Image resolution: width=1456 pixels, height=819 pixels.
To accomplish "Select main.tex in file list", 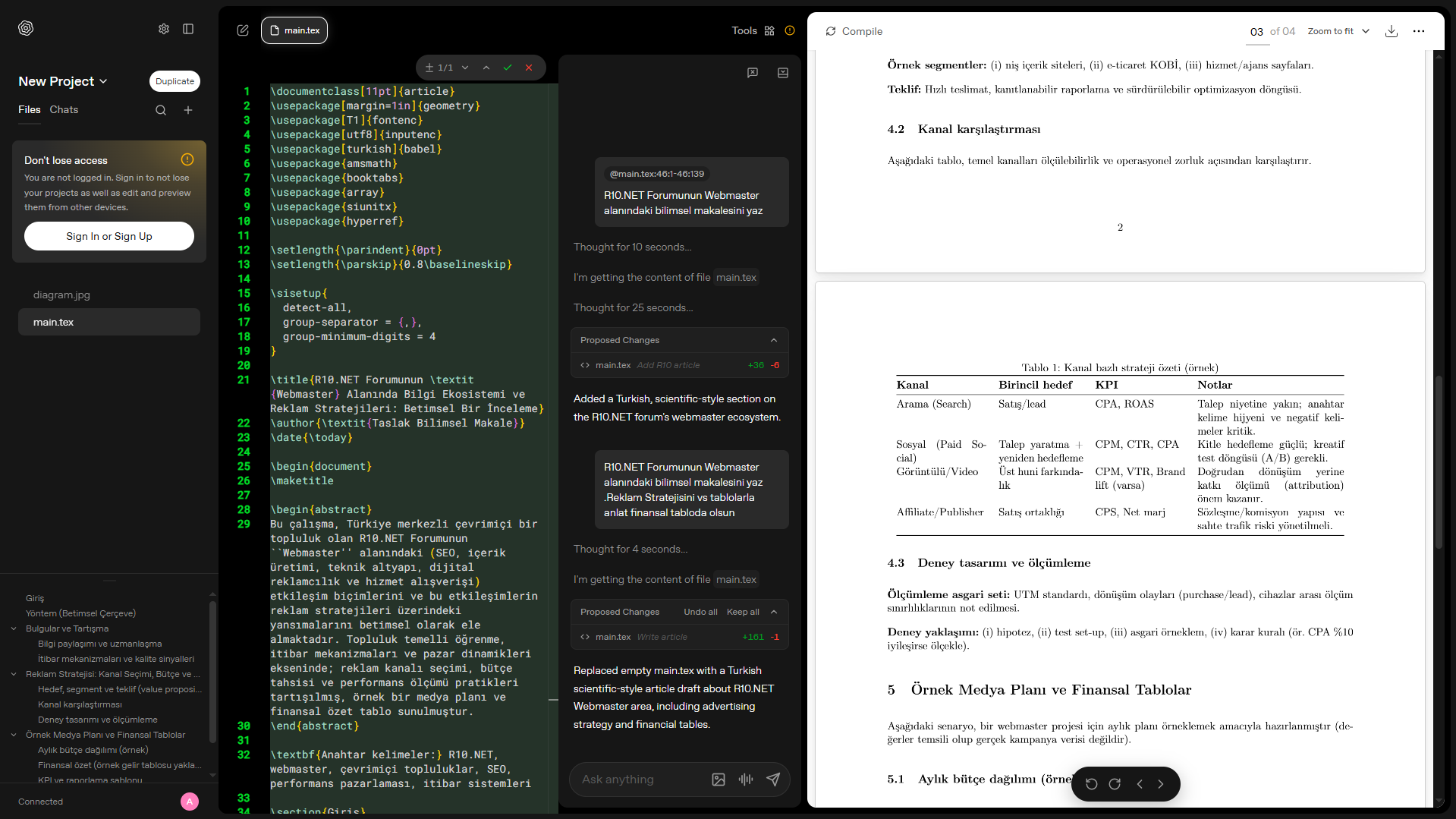I will click(109, 322).
